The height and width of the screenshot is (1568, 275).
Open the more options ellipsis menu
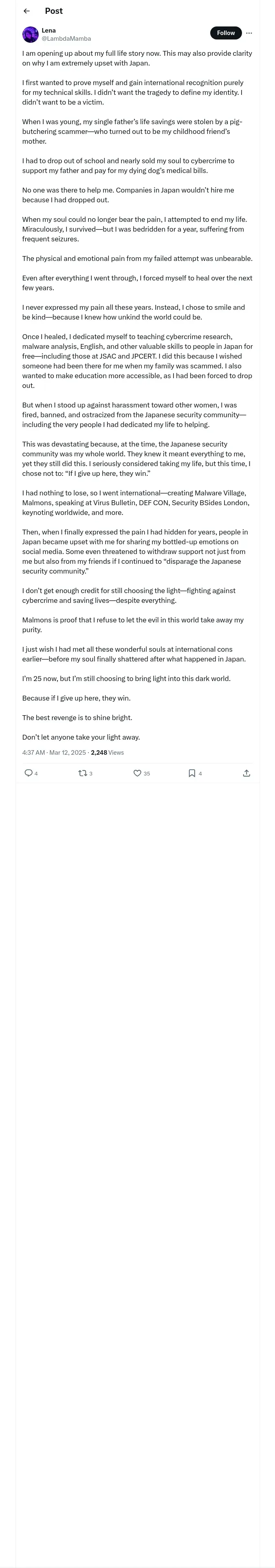(x=249, y=33)
